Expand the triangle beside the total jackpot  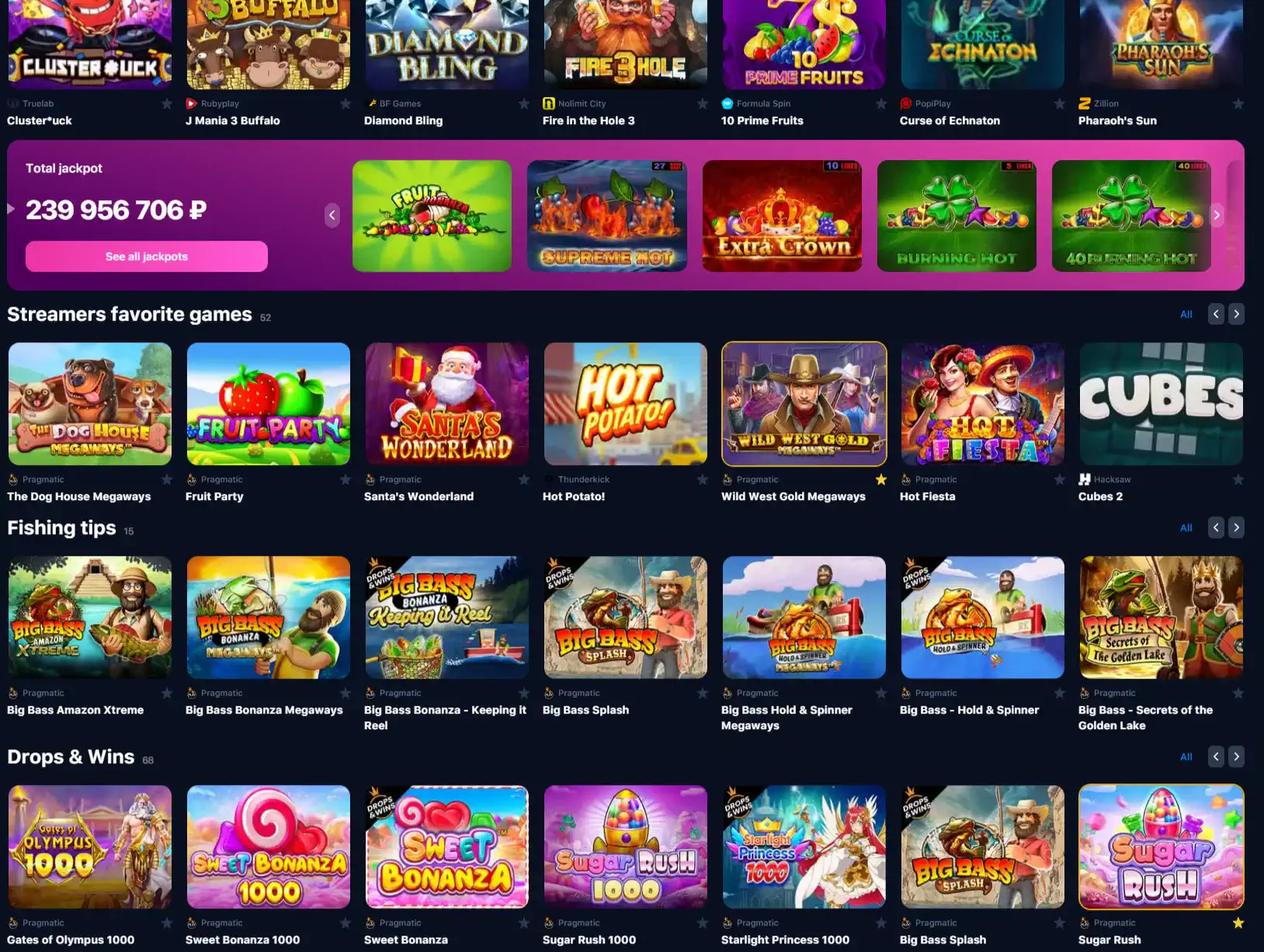(11, 209)
